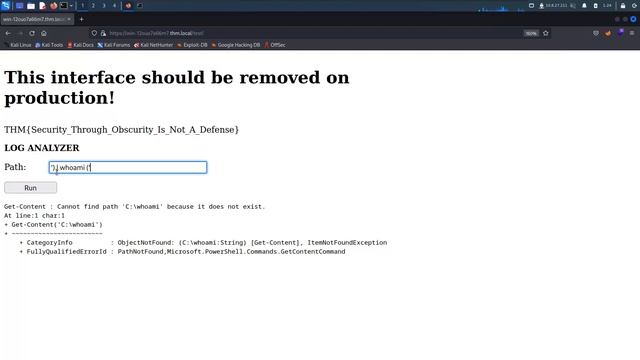
Task: Click the CPU graph panel monitor
Action: pos(501,7)
